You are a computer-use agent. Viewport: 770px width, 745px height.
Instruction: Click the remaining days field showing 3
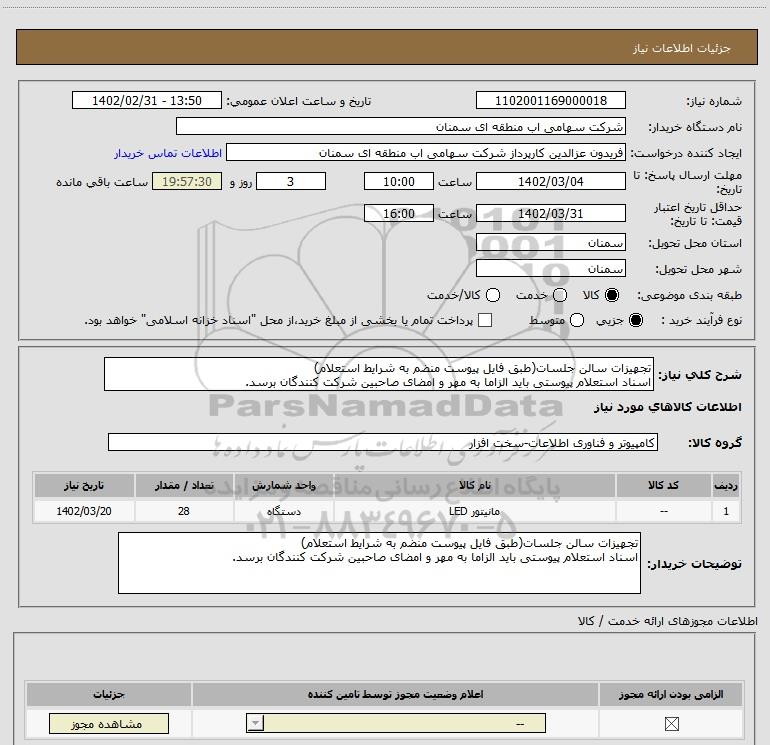click(291, 181)
